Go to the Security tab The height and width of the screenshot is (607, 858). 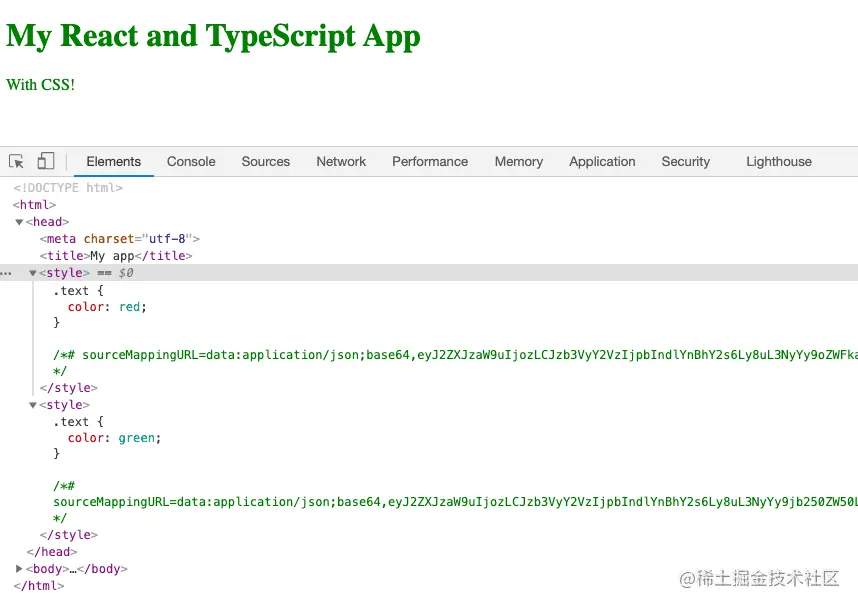[x=685, y=161]
